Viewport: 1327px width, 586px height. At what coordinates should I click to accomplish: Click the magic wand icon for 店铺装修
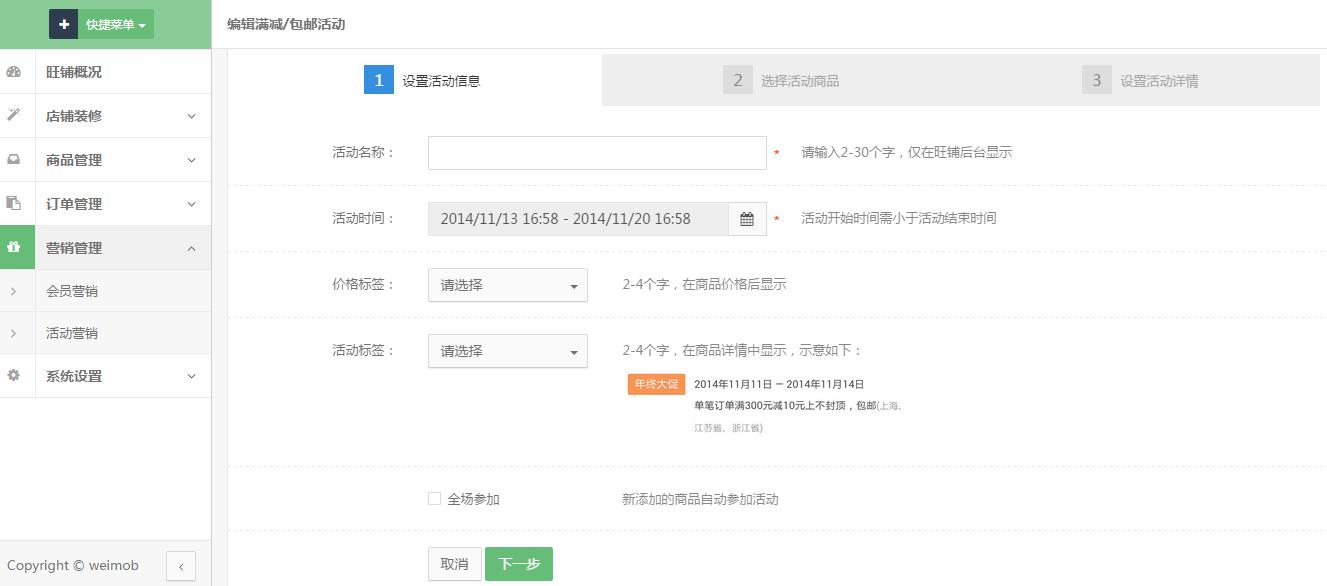14,115
